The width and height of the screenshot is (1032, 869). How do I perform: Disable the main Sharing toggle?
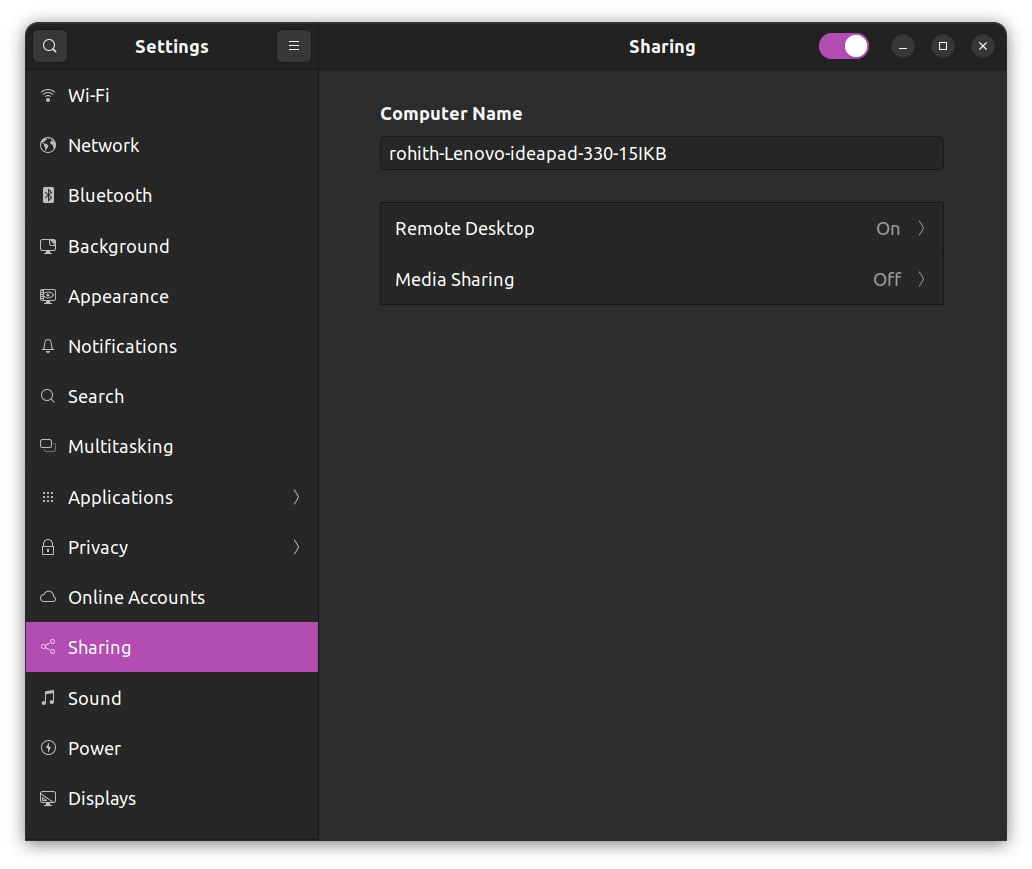843,46
